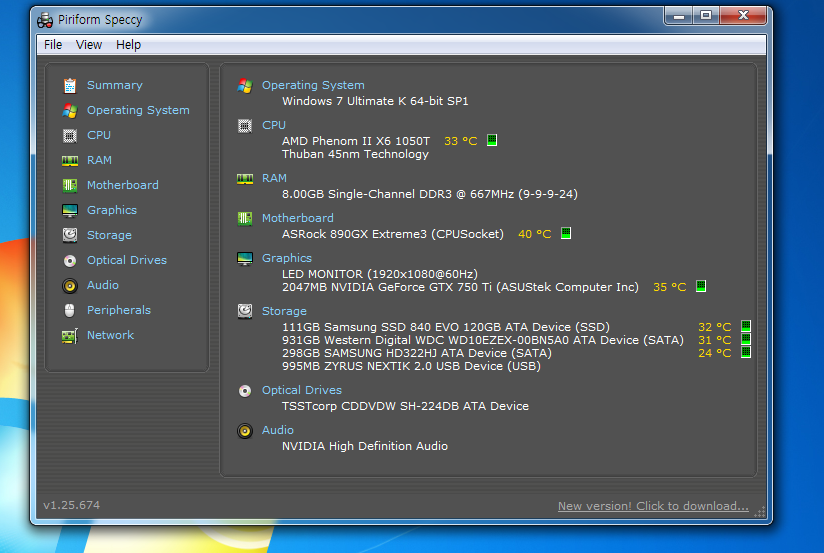Click the RAM heading in summary panel
Image resolution: width=824 pixels, height=553 pixels.
pyautogui.click(x=274, y=178)
